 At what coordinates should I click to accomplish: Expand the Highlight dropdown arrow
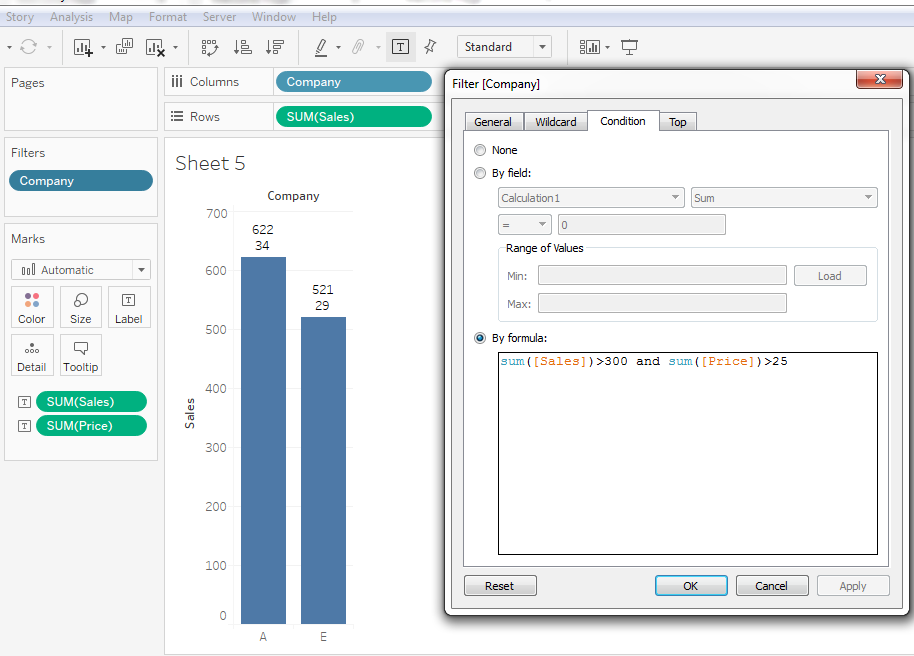[x=338, y=47]
